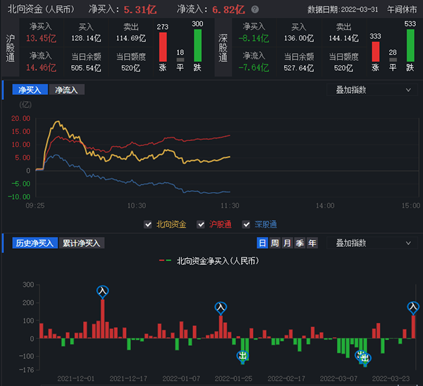
Task: Click the chevron arrow of the lower 叠加指数
Action: 408,243
